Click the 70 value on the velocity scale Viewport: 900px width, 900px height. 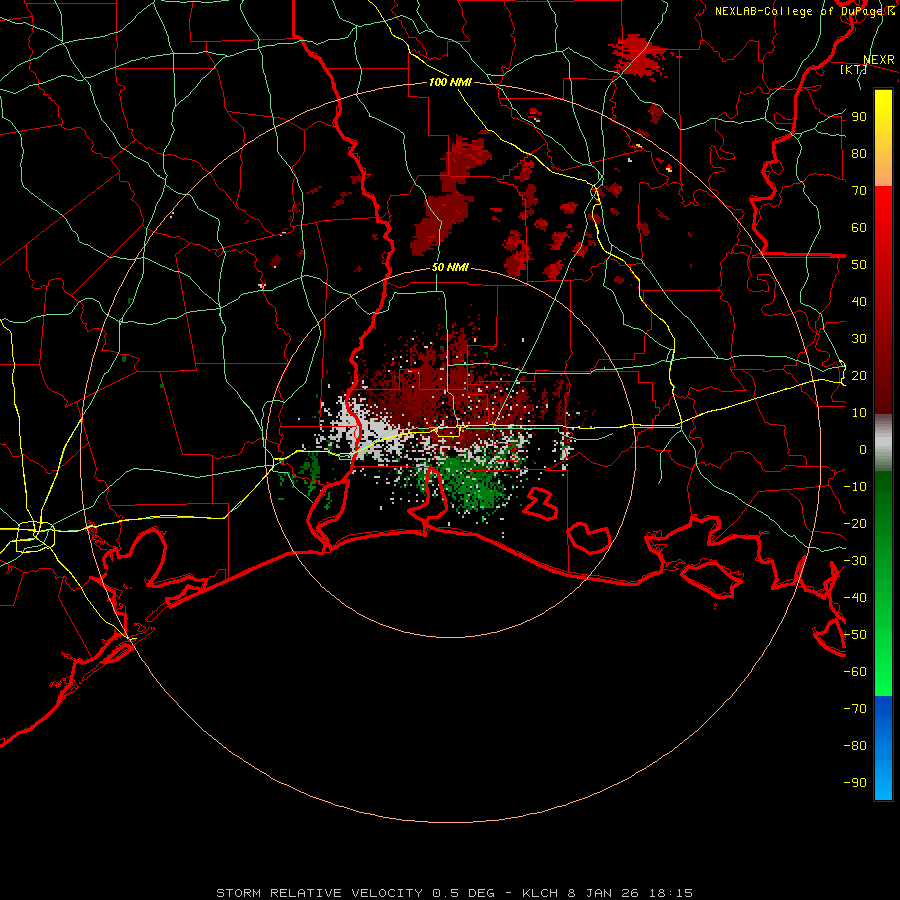coord(859,191)
